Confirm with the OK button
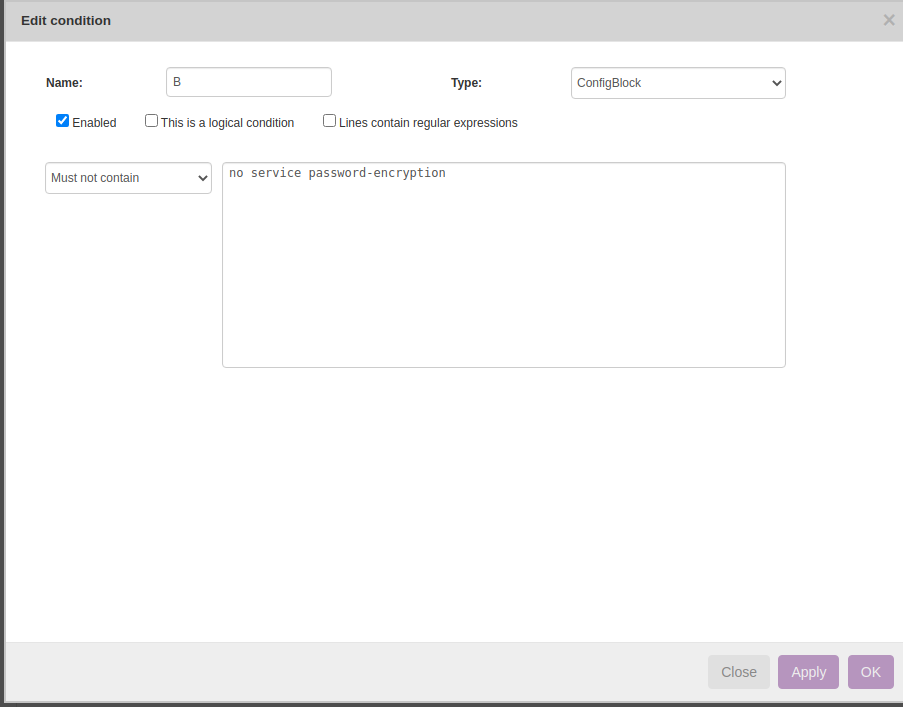This screenshot has width=903, height=707. point(870,672)
